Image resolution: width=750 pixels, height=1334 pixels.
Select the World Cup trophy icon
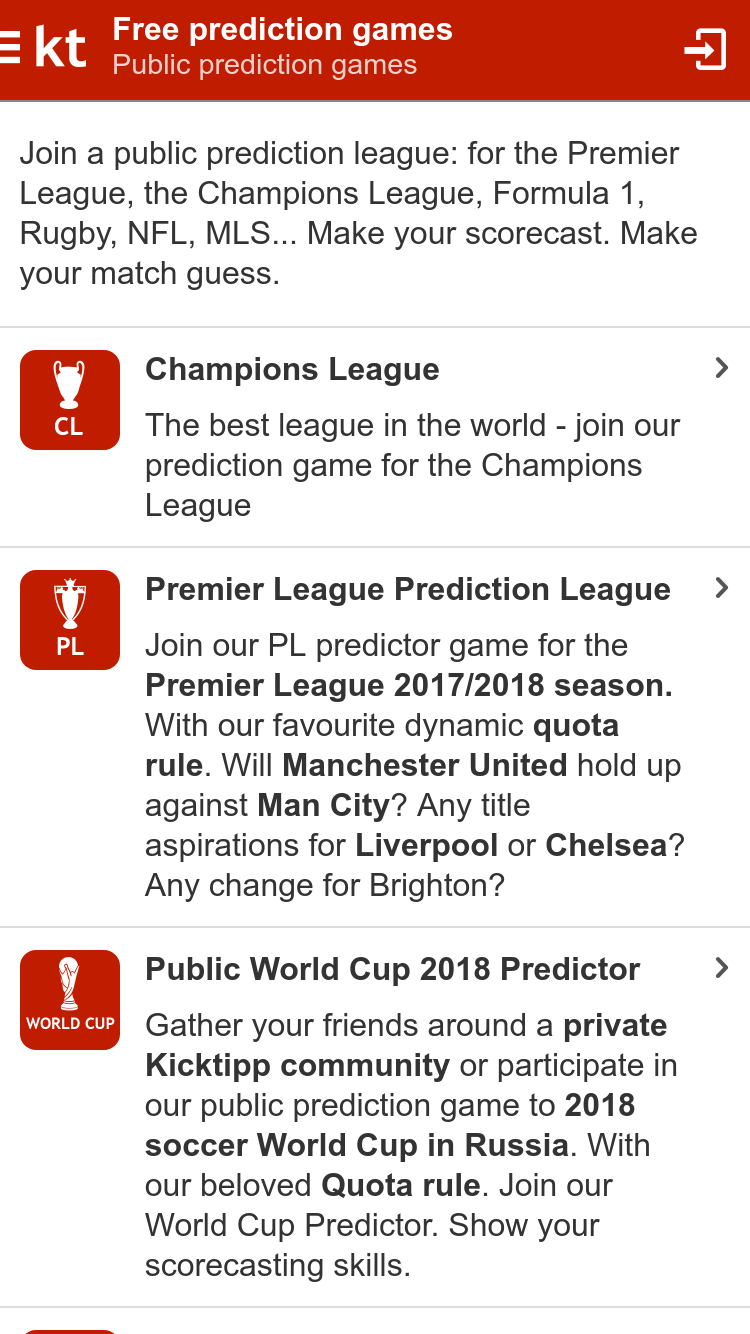[x=70, y=1000]
